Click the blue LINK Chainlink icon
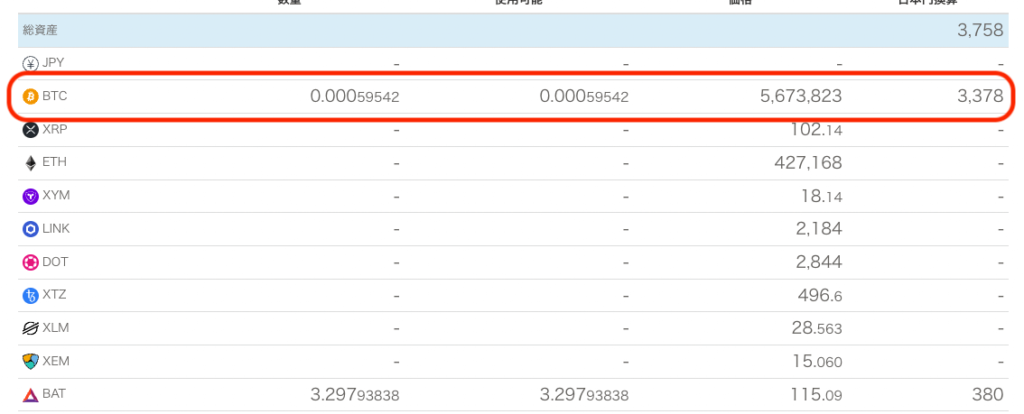Screen dimensions: 1024x414 (31, 229)
